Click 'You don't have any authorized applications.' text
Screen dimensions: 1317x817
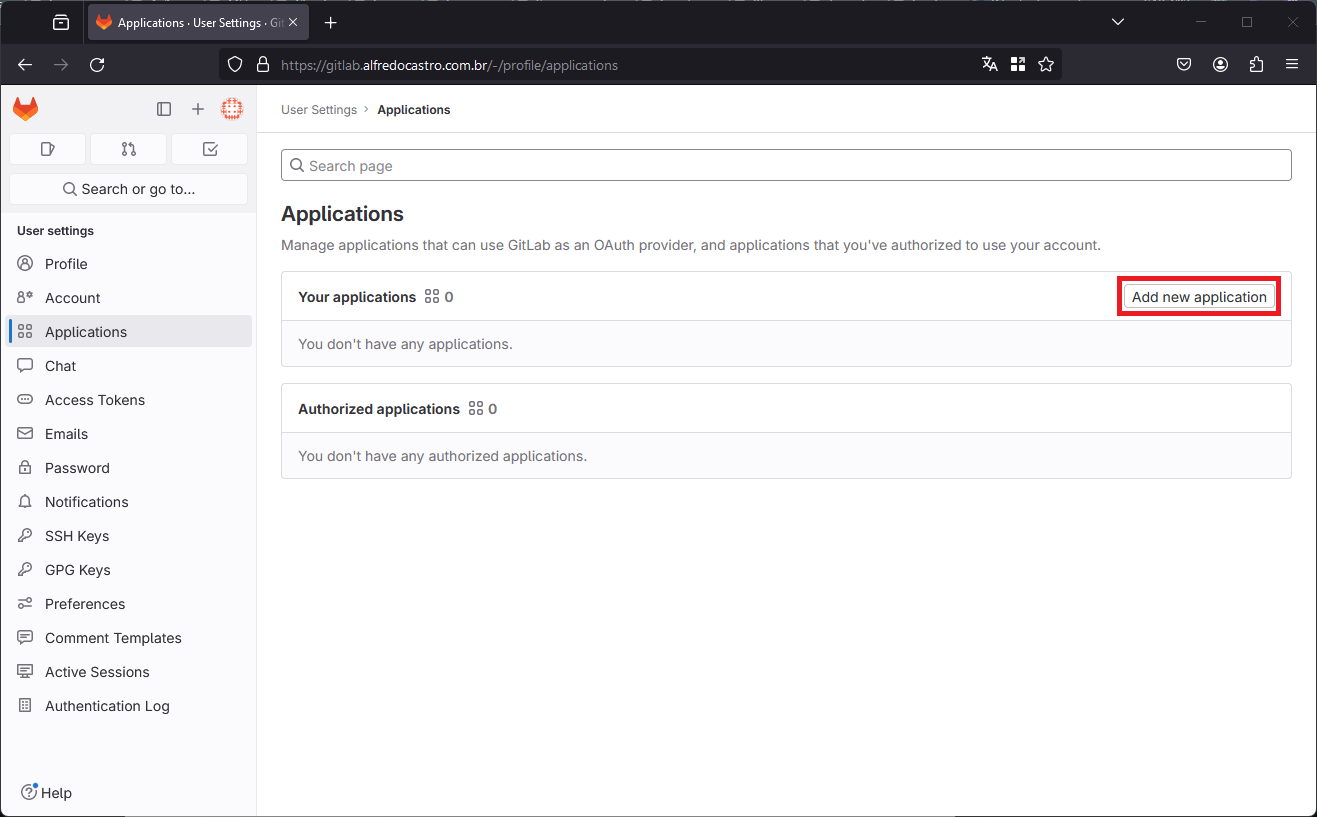442,456
